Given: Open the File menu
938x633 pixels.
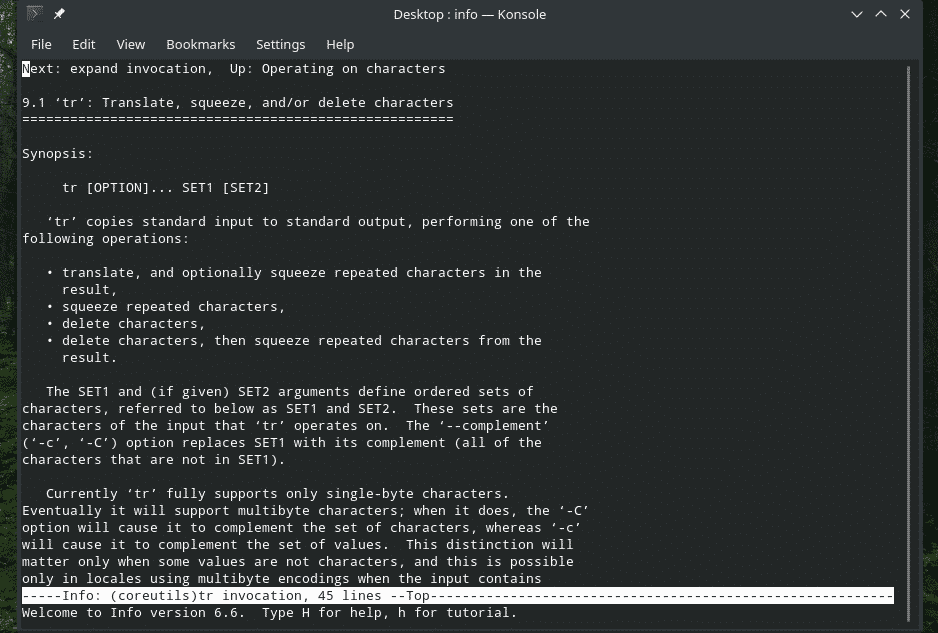Looking at the screenshot, I should [41, 44].
